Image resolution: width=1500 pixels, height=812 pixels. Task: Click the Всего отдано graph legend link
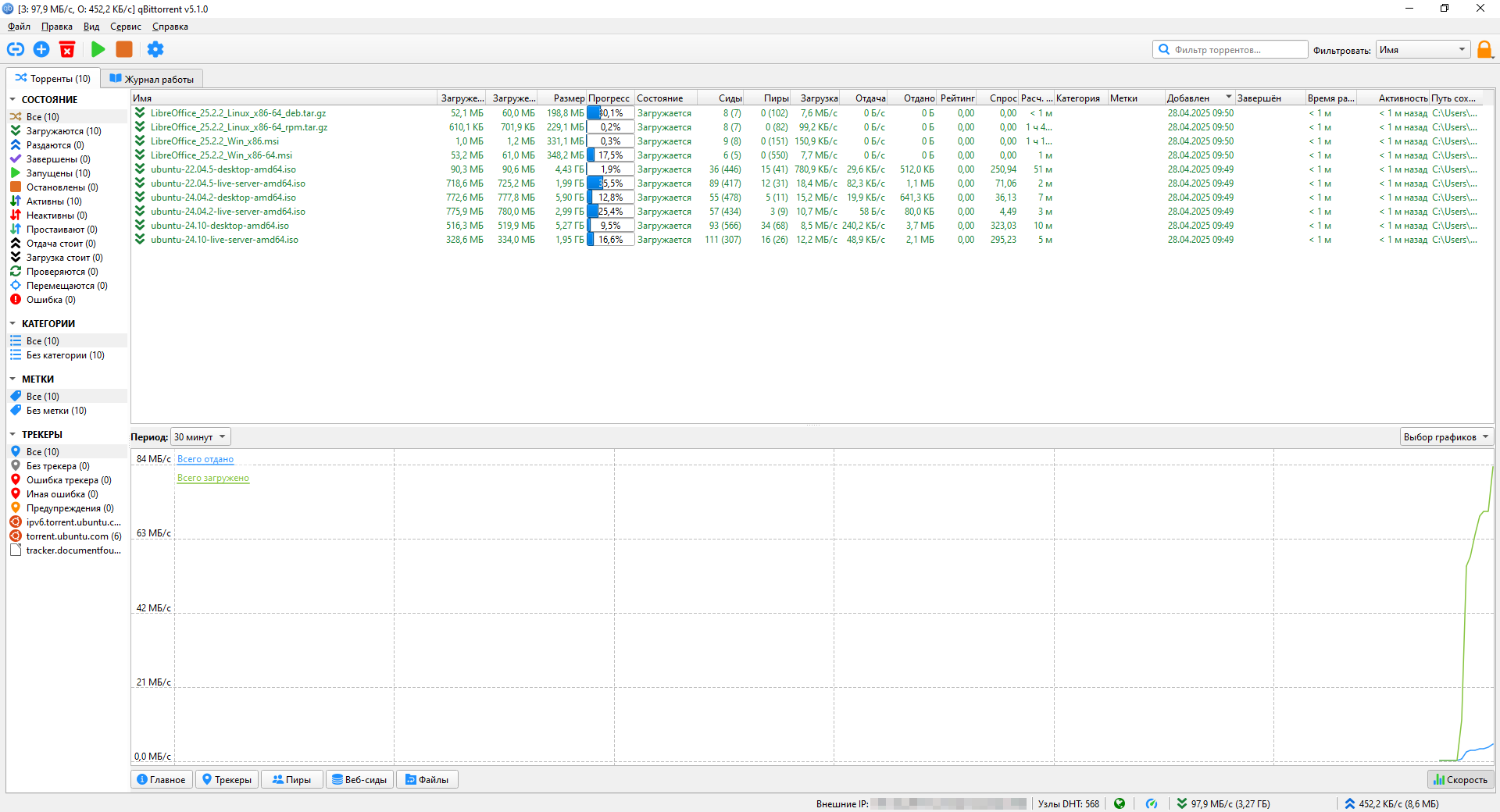click(205, 459)
